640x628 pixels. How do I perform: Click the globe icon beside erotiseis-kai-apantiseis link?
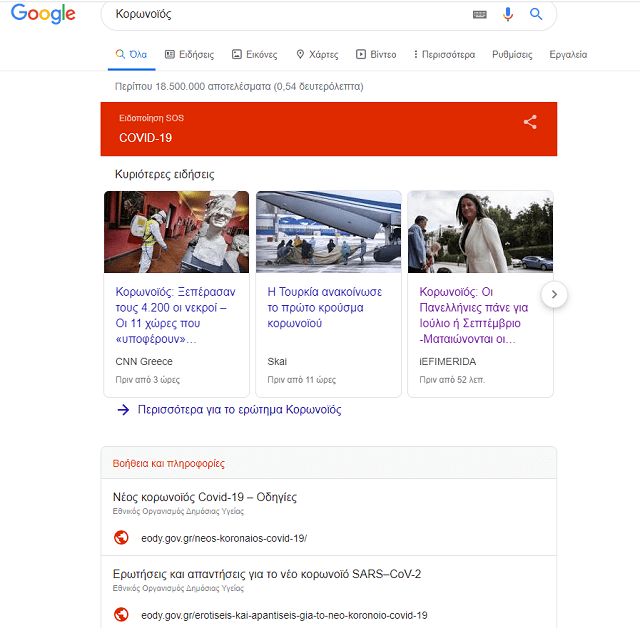121,615
